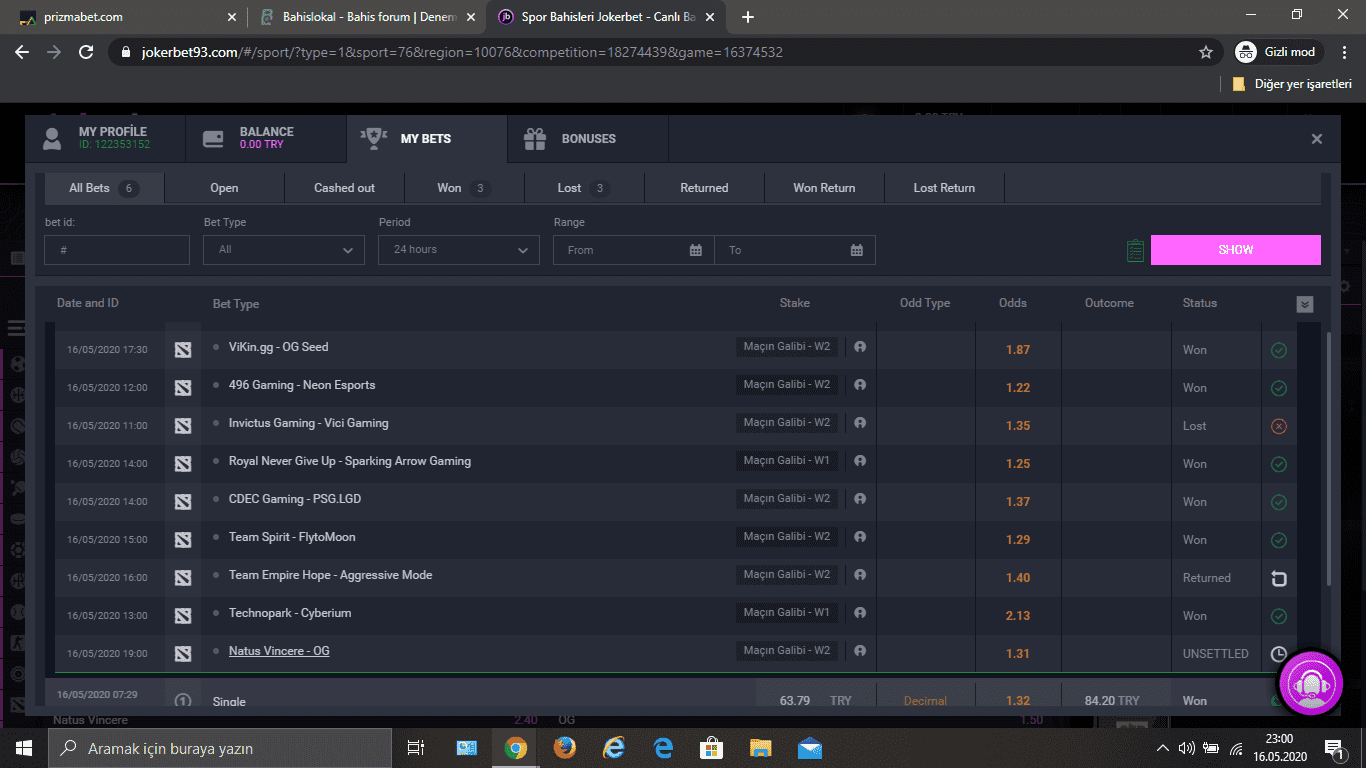Viewport: 1366px width, 768px height.
Task: Open Diğer yer işaretleri bookmarks folder
Action: point(1292,84)
